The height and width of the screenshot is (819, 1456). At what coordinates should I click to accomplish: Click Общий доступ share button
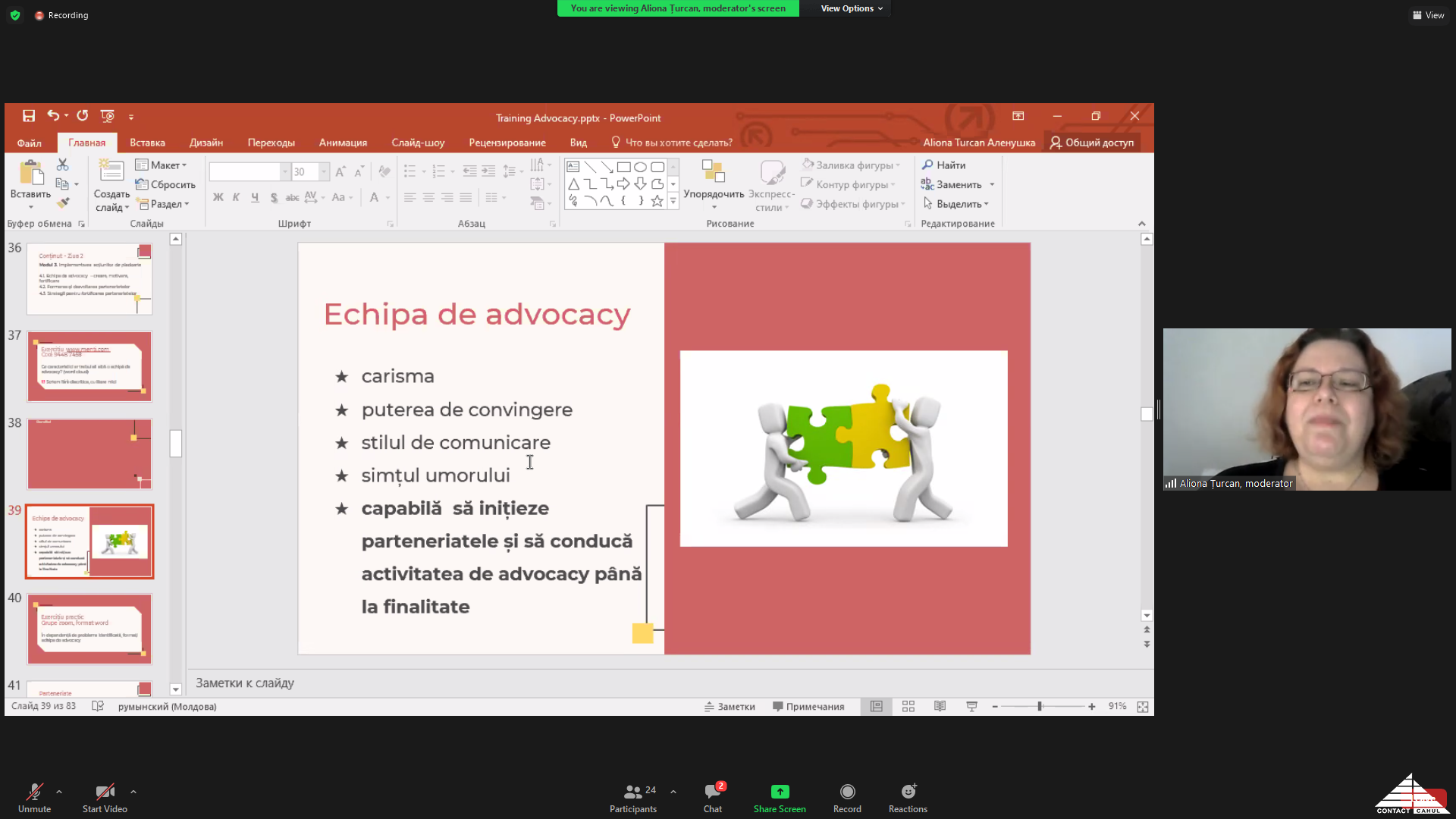(x=1092, y=143)
